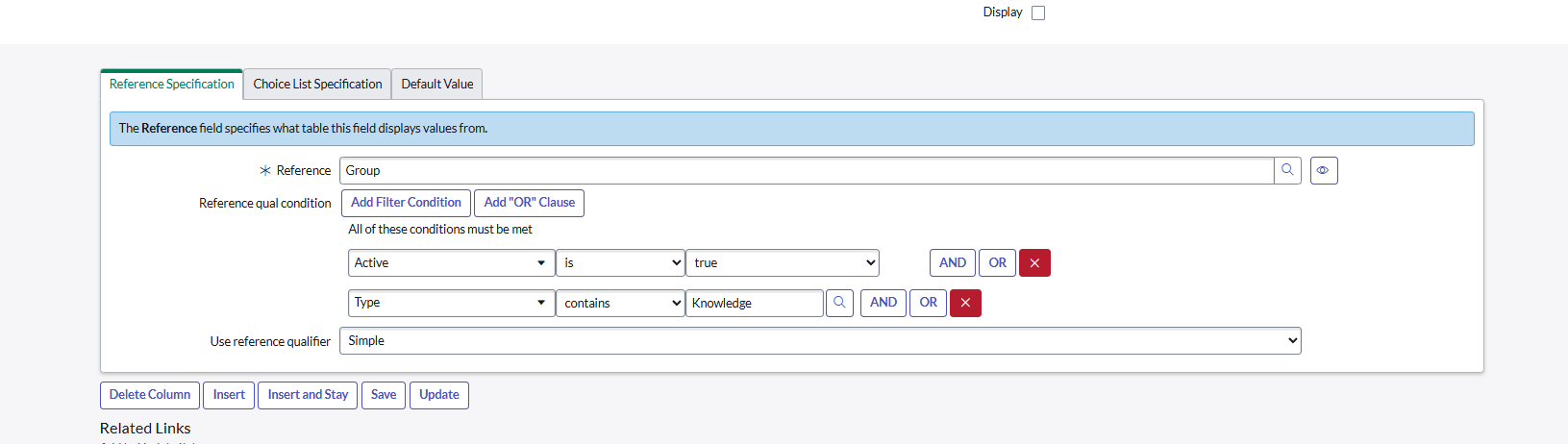Switch to Reference Specification tab
This screenshot has height=444, width=1568.
[172, 85]
